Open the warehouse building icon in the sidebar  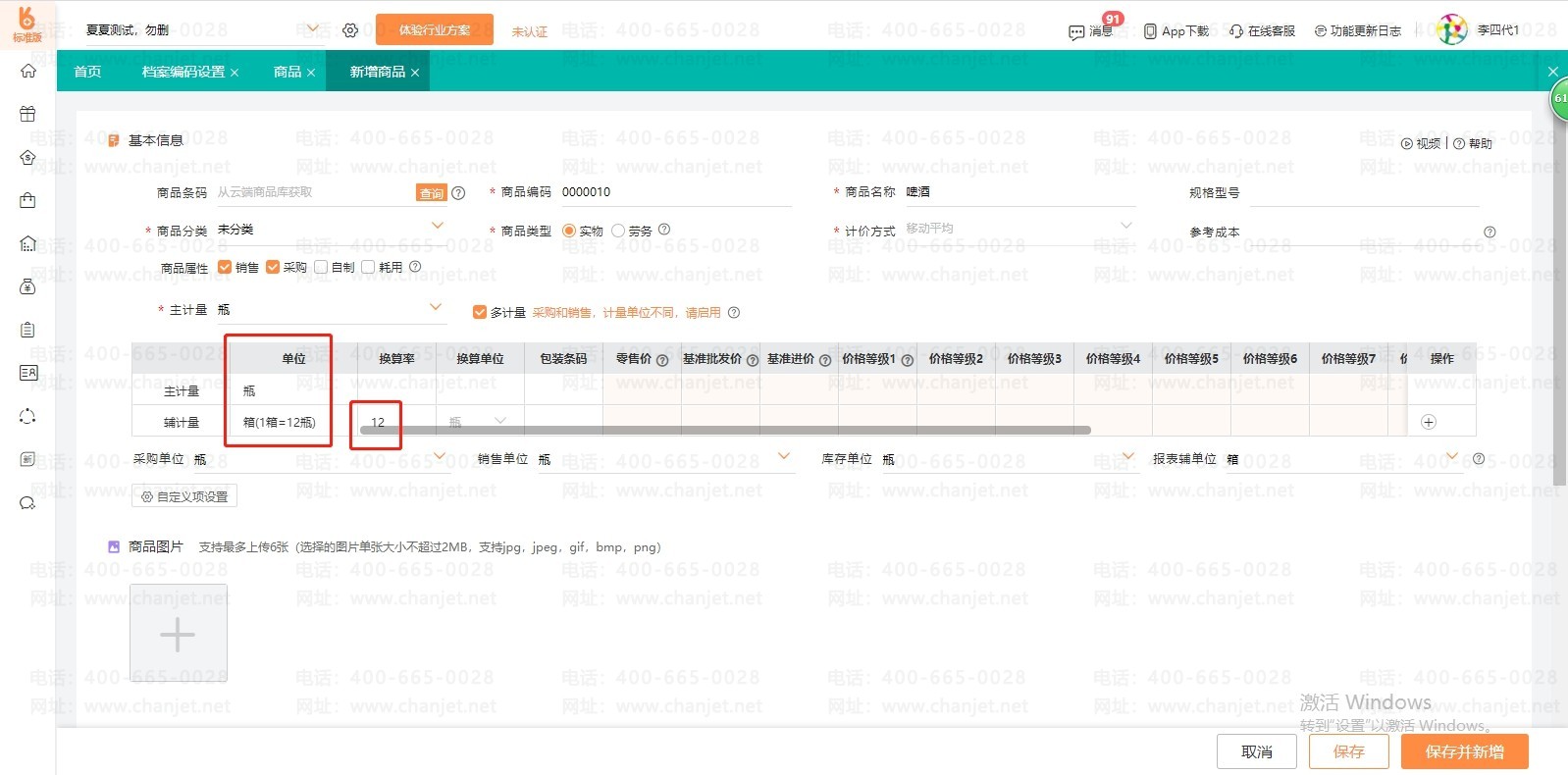point(27,243)
